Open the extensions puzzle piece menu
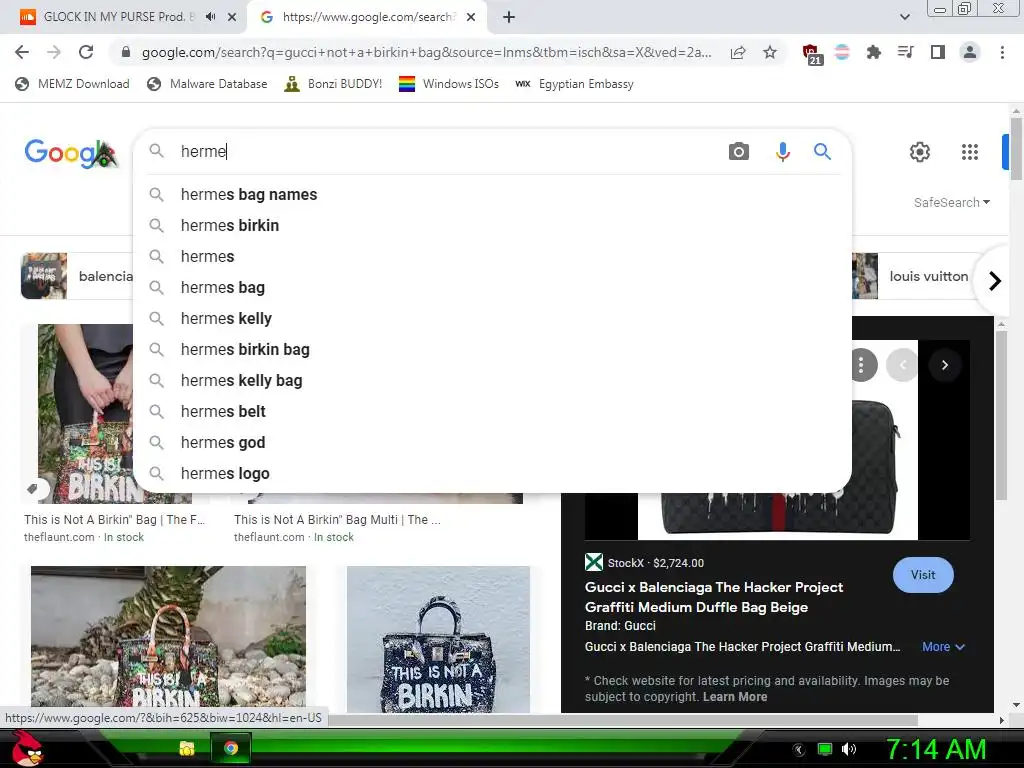1024x768 pixels. [873, 52]
